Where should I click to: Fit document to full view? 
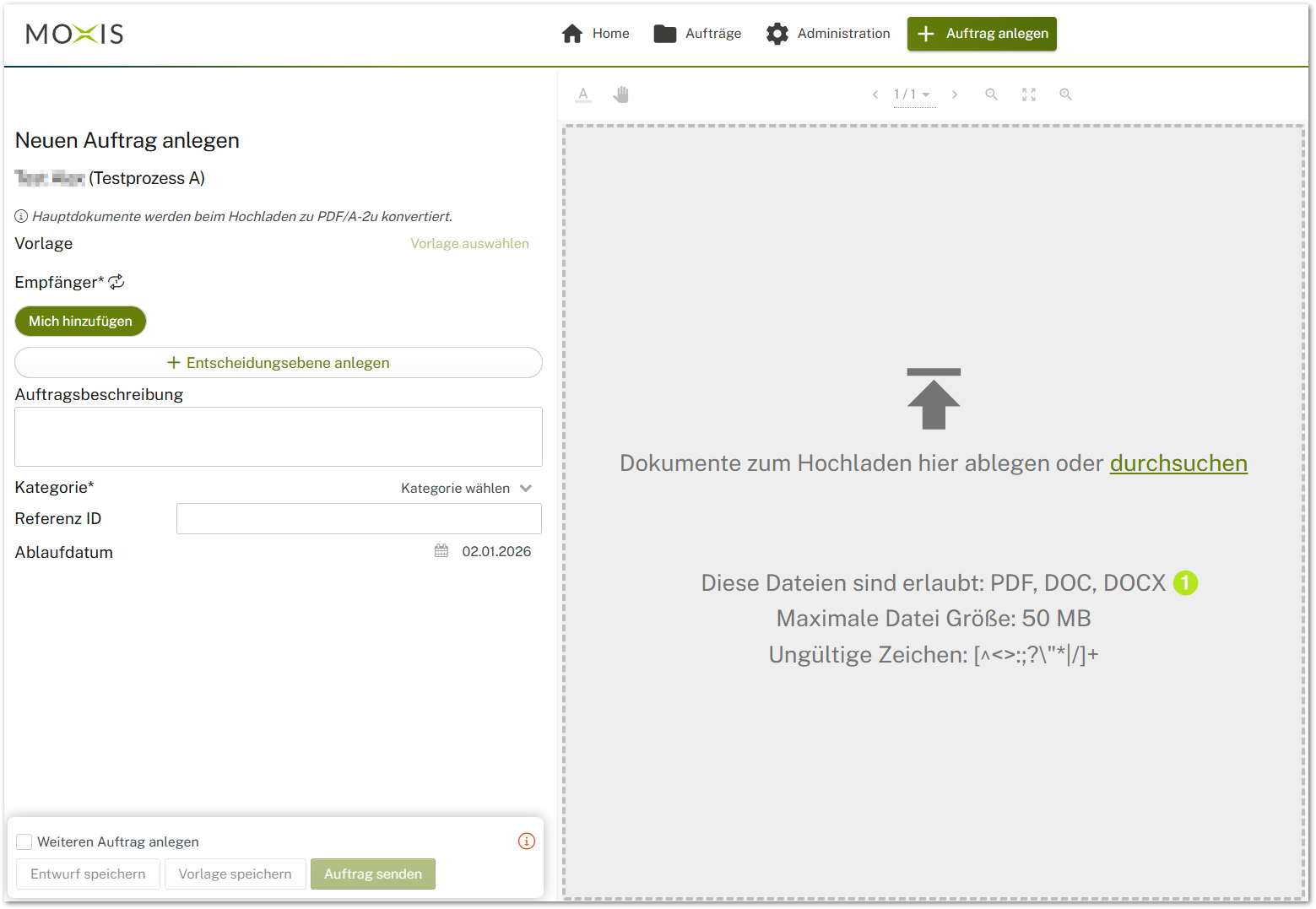click(1029, 95)
